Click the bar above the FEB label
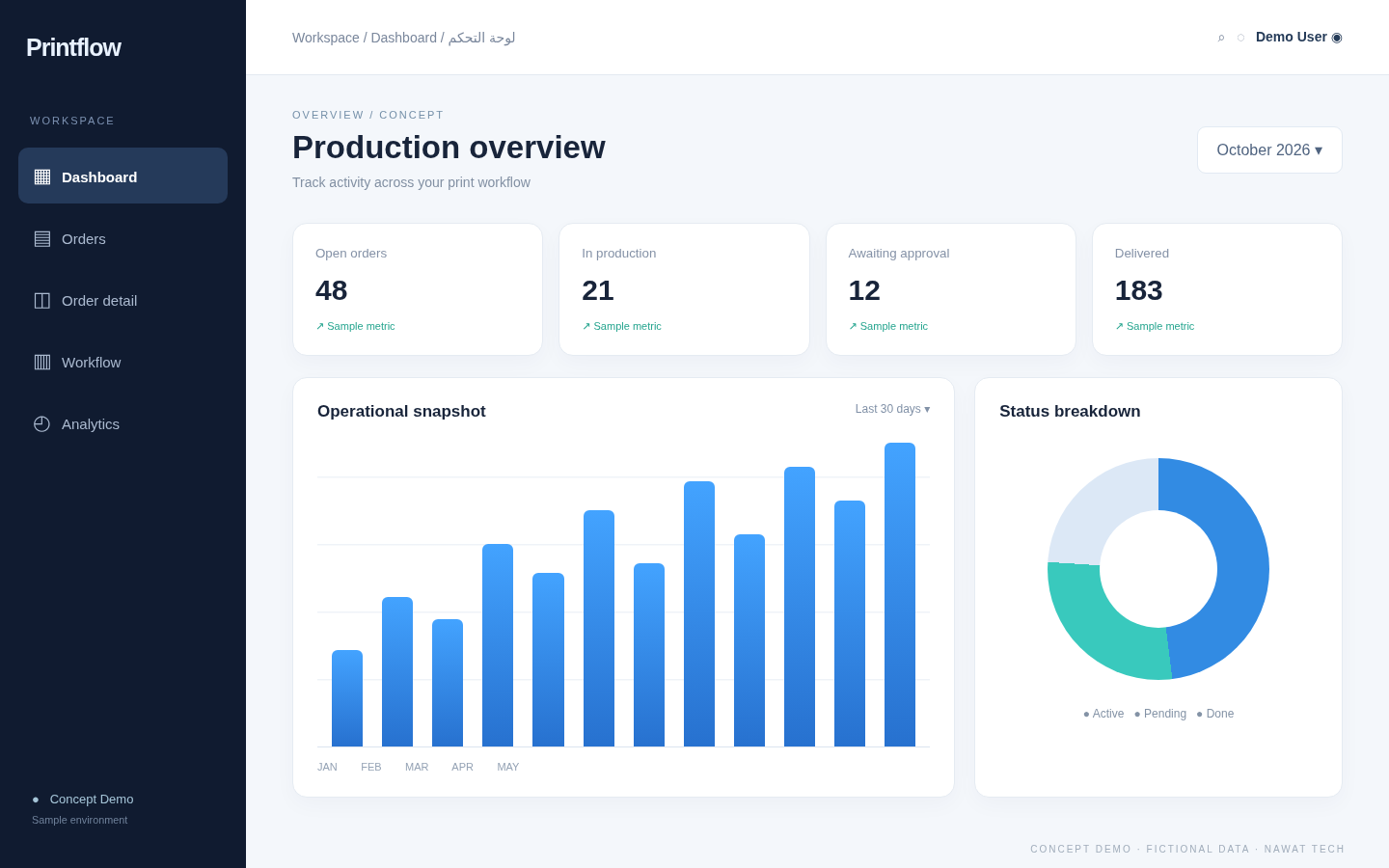This screenshot has height=868, width=1389. click(397, 671)
